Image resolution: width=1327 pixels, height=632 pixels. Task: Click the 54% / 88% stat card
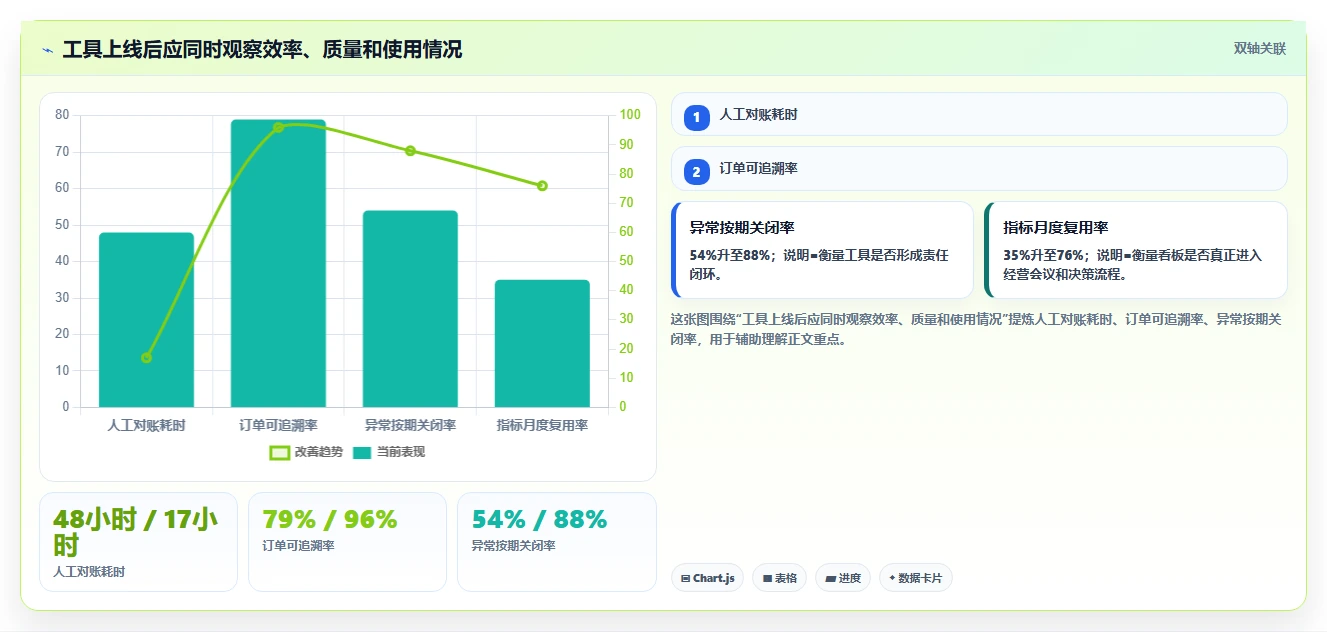(x=556, y=541)
